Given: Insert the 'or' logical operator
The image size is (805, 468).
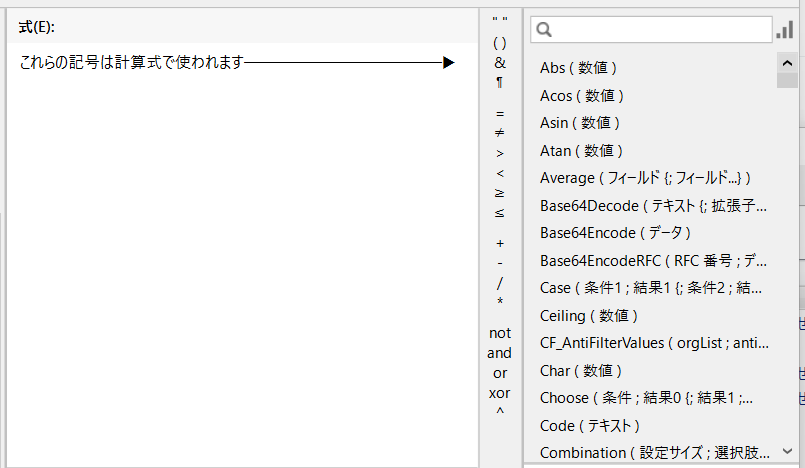Looking at the screenshot, I should click(500, 373).
